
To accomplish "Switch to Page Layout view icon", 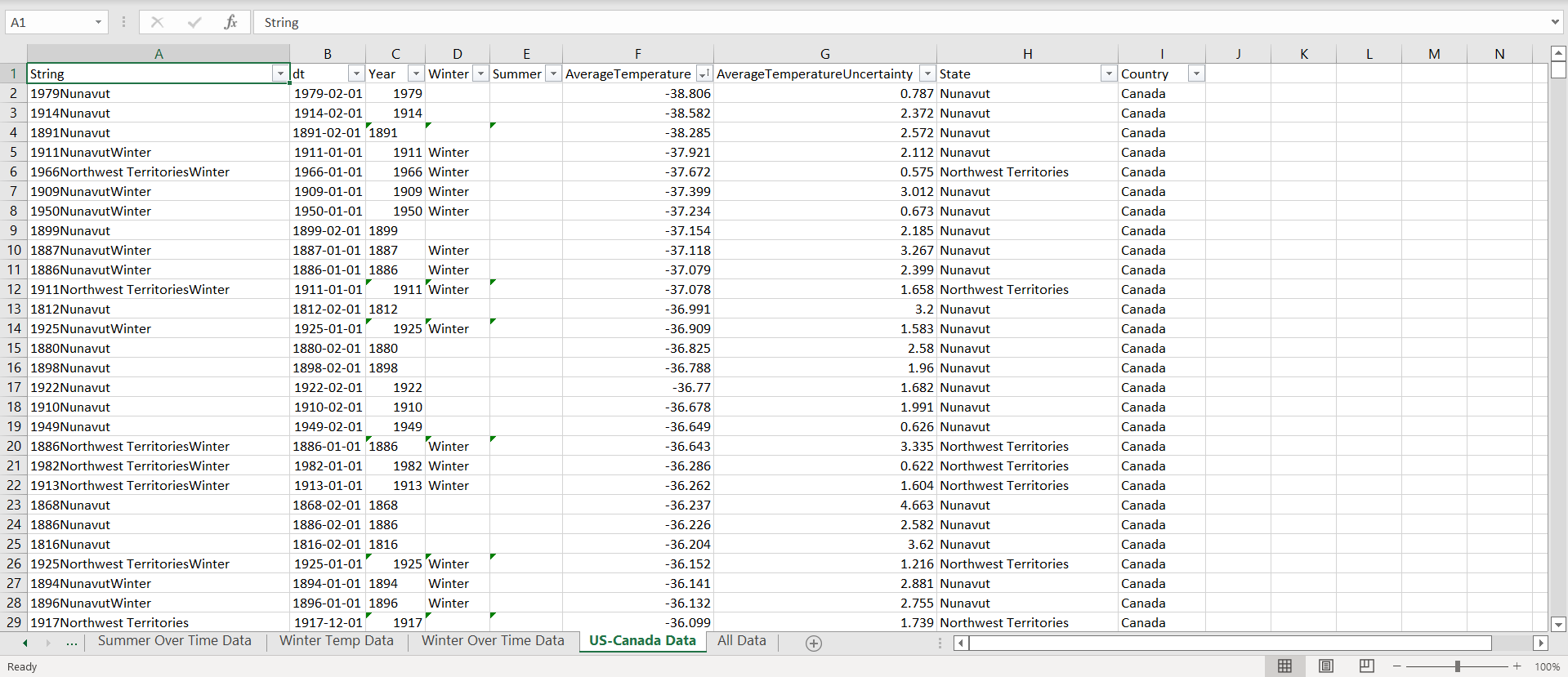I will coord(1325,666).
